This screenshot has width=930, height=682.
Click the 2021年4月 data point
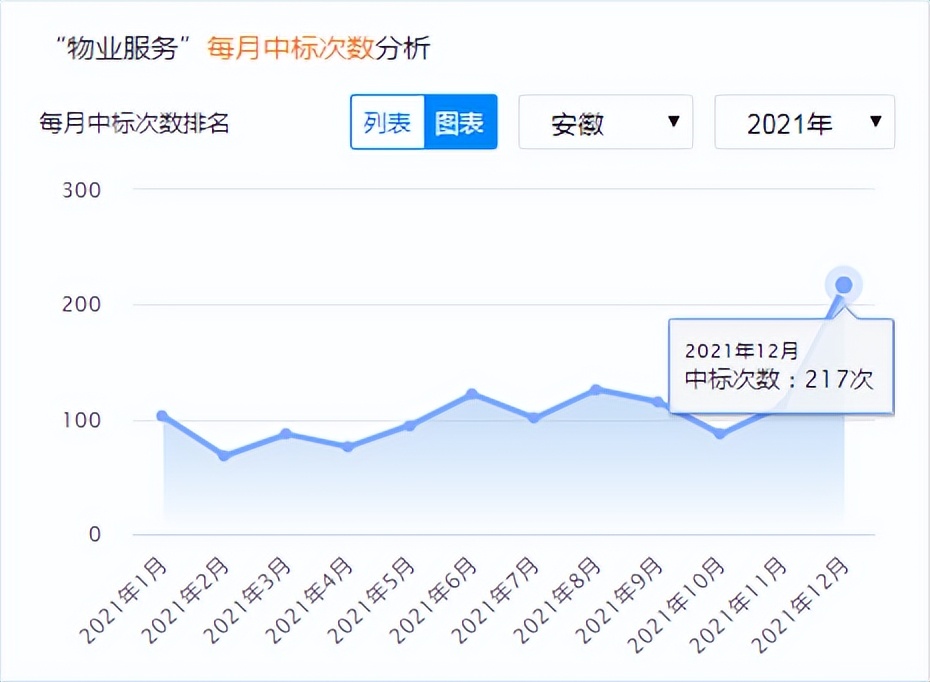tap(347, 445)
